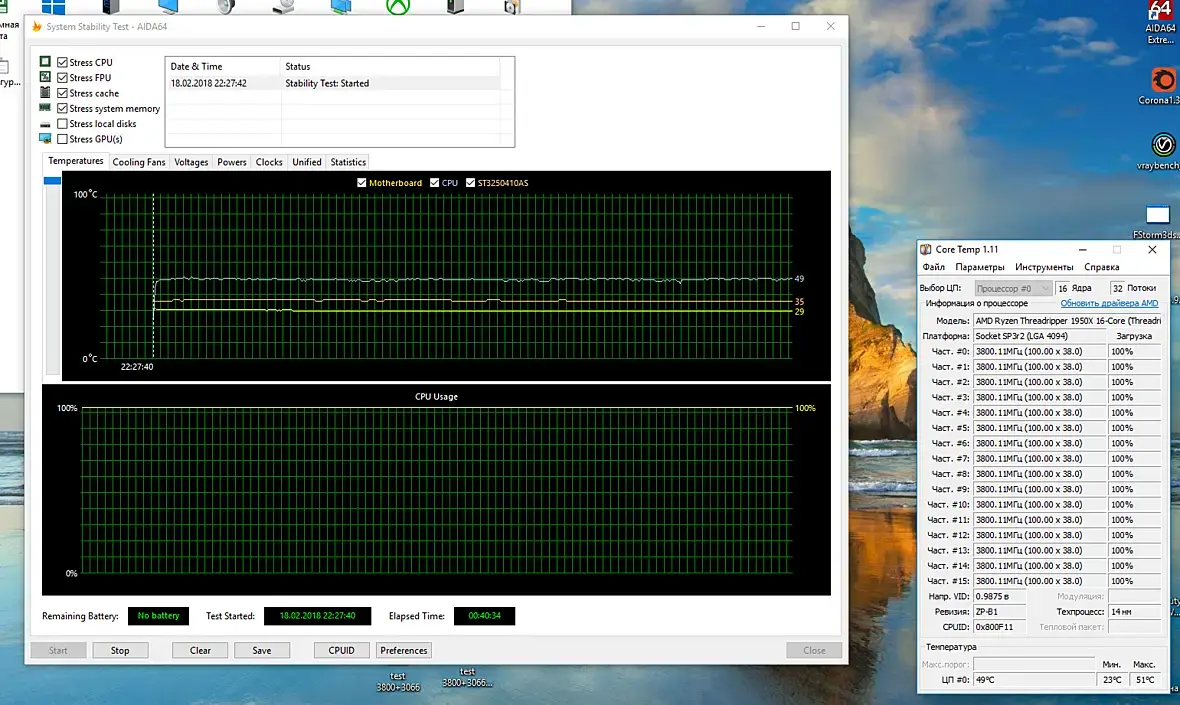Open the Powers tab

coord(232,162)
